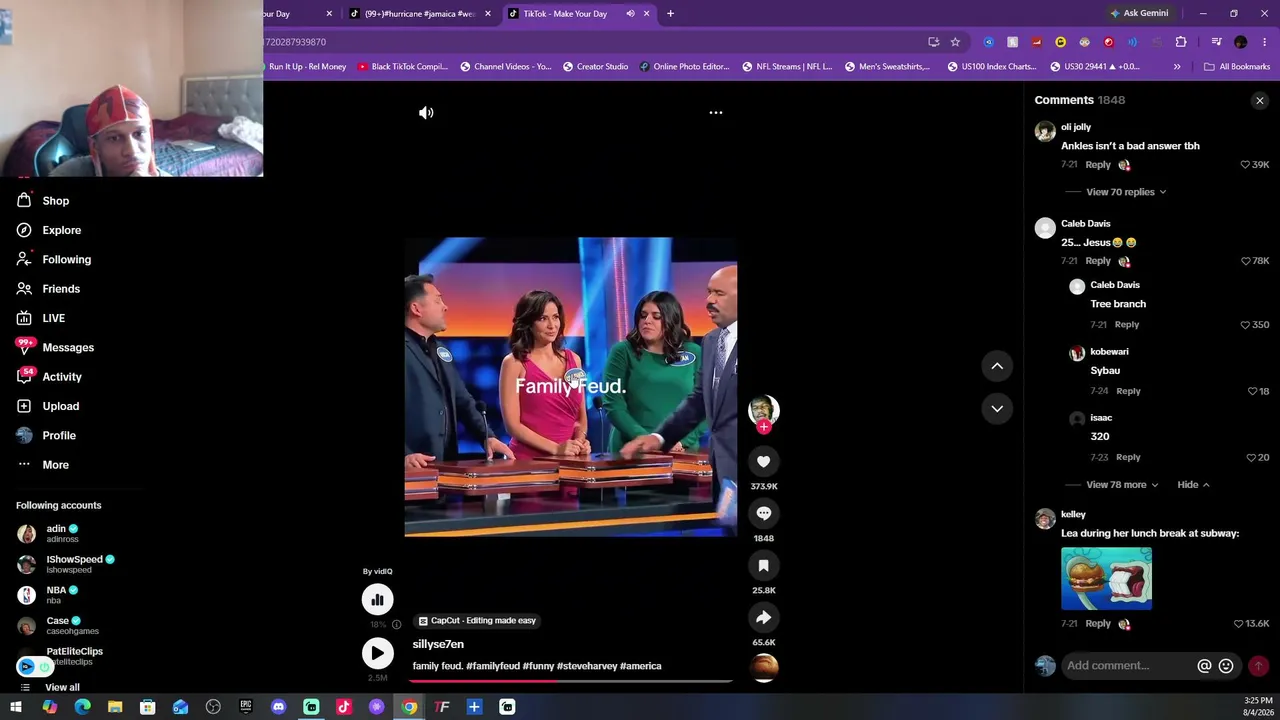This screenshot has width=1280, height=720.
Task: Like isaac's '320' reply
Action: tap(1252, 458)
